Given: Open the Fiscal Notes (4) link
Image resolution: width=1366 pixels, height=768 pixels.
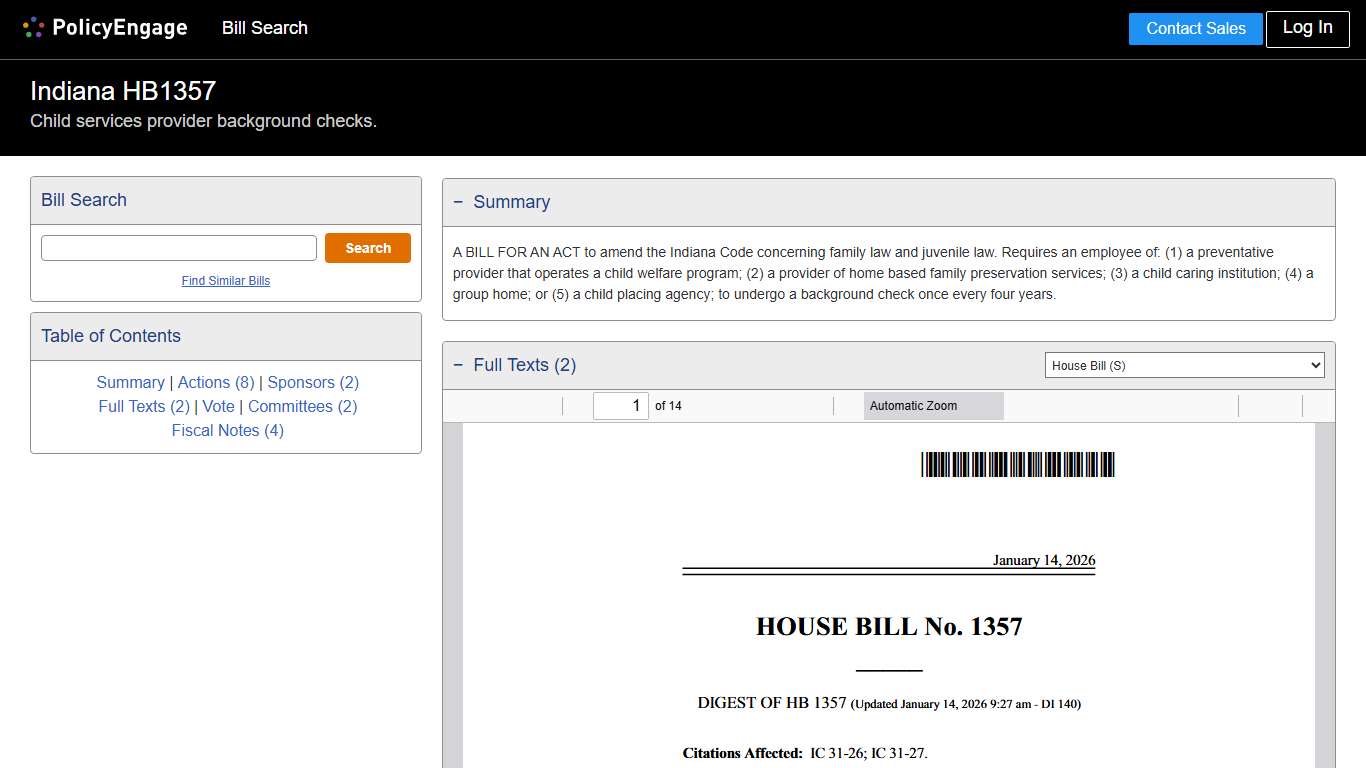Looking at the screenshot, I should [227, 430].
